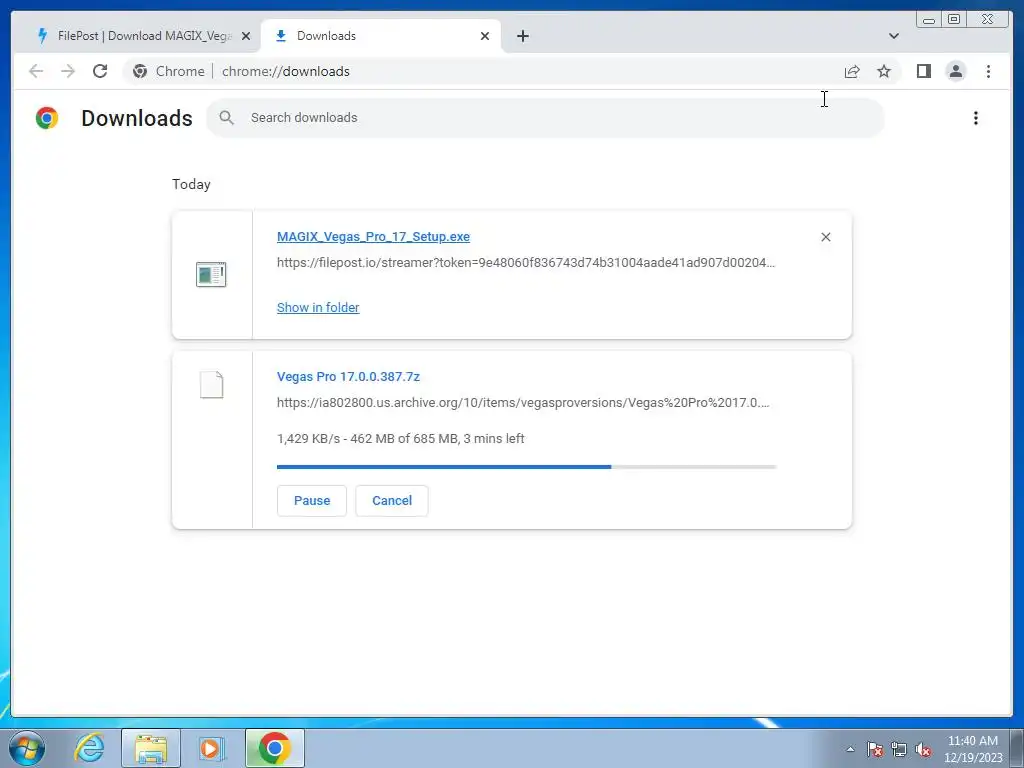Close the Chrome window
1024x768 pixels.
click(988, 20)
